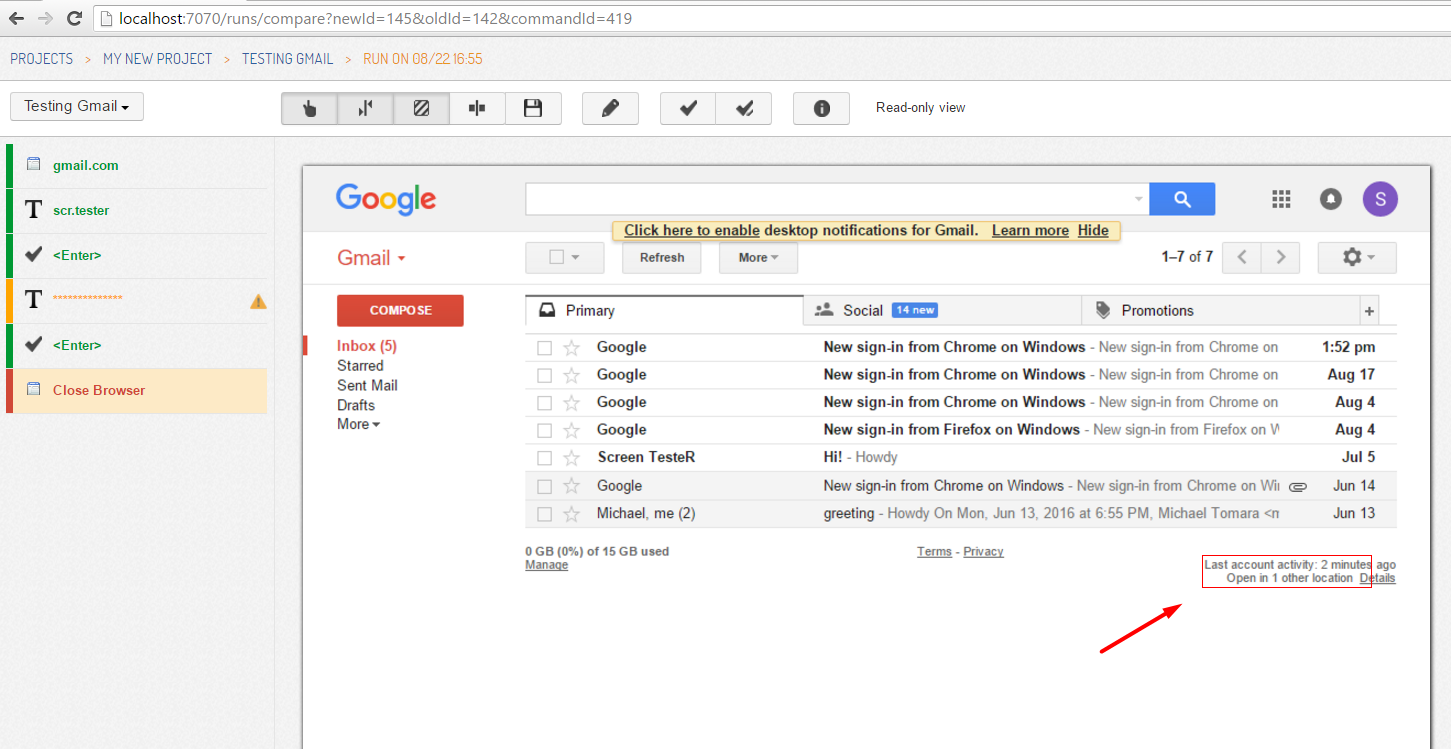Click the MY NEW PROJECT breadcrumb

tap(158, 59)
